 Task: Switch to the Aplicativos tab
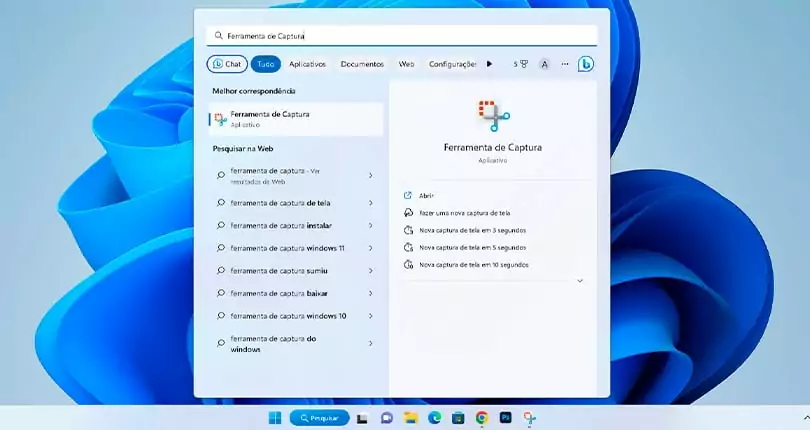coord(307,64)
